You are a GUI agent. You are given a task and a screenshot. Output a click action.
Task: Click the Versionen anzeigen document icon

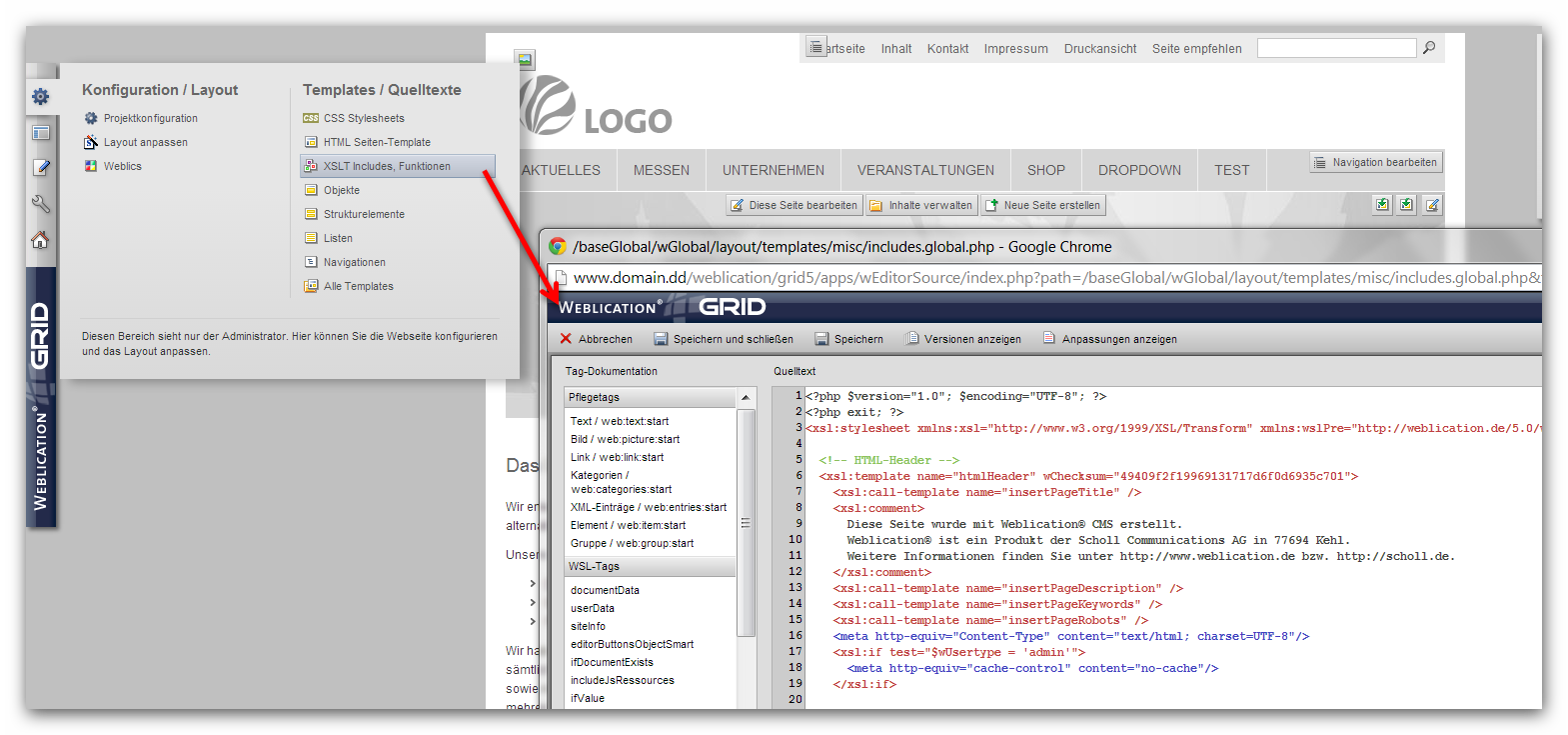pos(911,338)
